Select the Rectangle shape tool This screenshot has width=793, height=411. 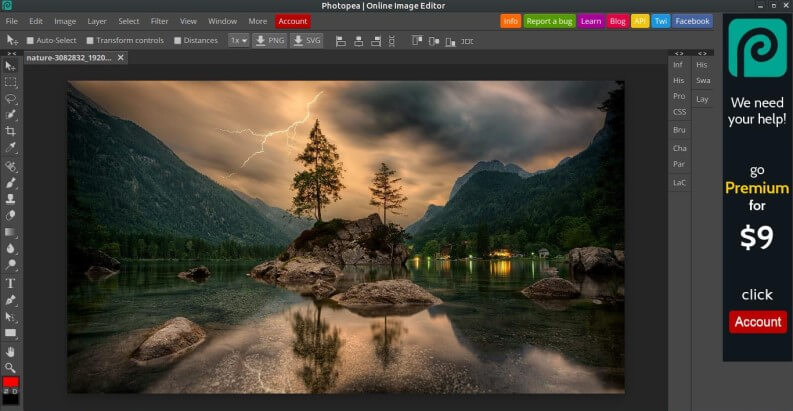click(10, 333)
